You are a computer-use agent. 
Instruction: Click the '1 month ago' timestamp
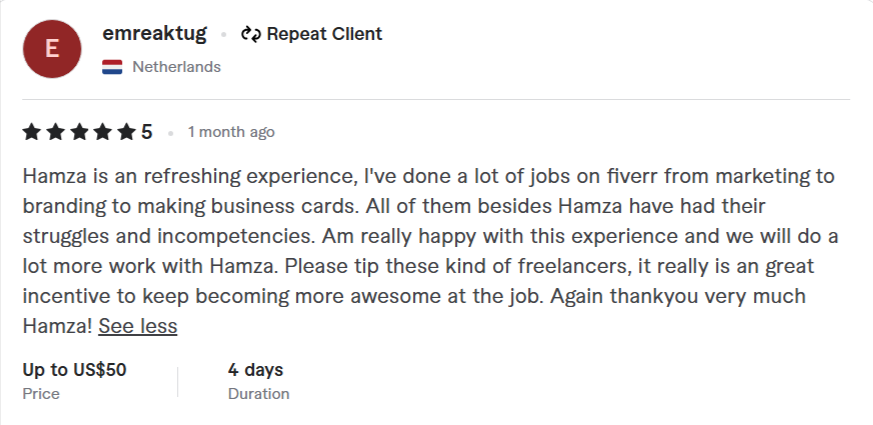(231, 132)
